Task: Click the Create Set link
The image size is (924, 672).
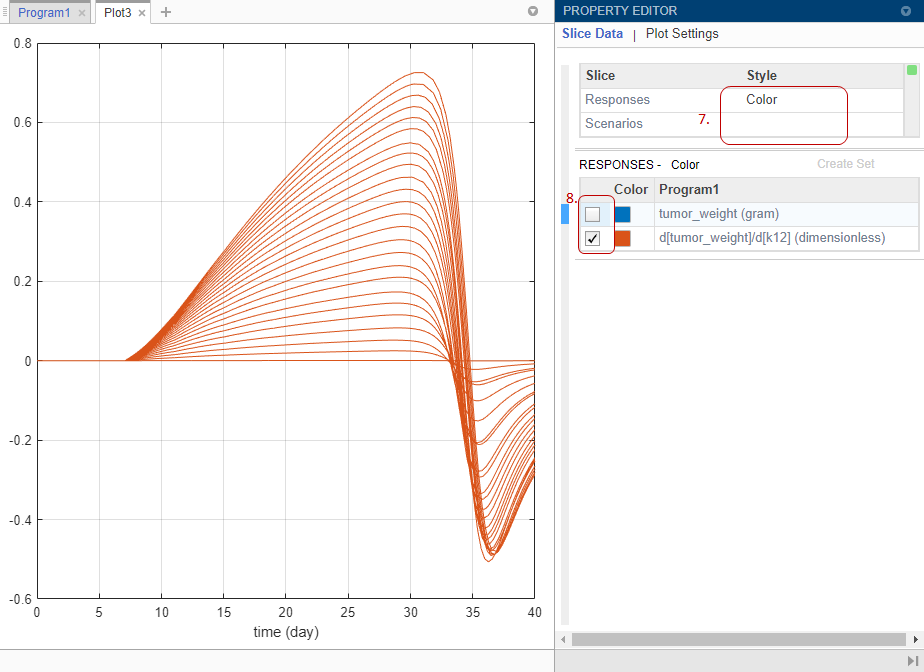Action: pos(845,164)
